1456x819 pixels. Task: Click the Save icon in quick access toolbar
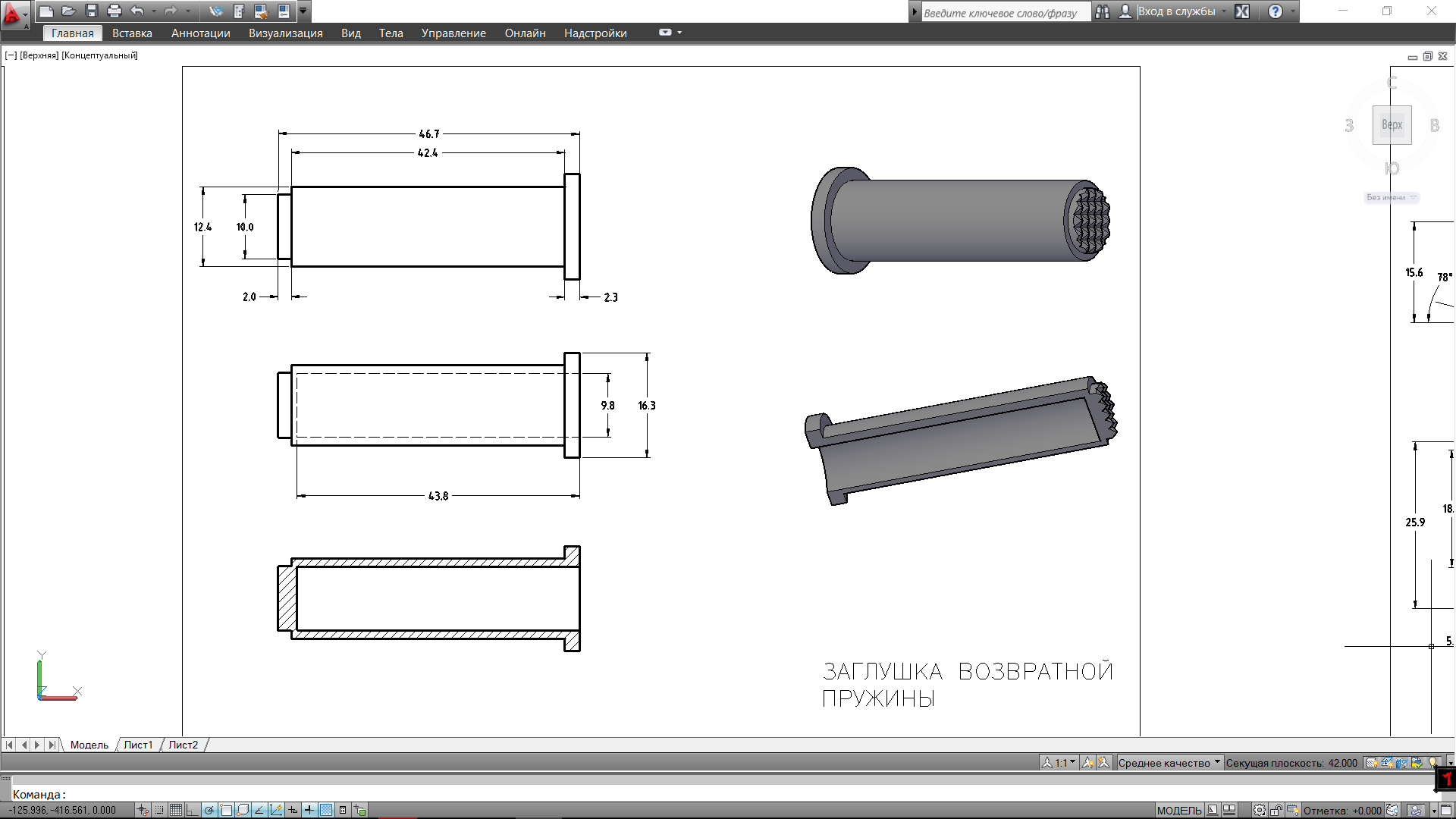(92, 11)
